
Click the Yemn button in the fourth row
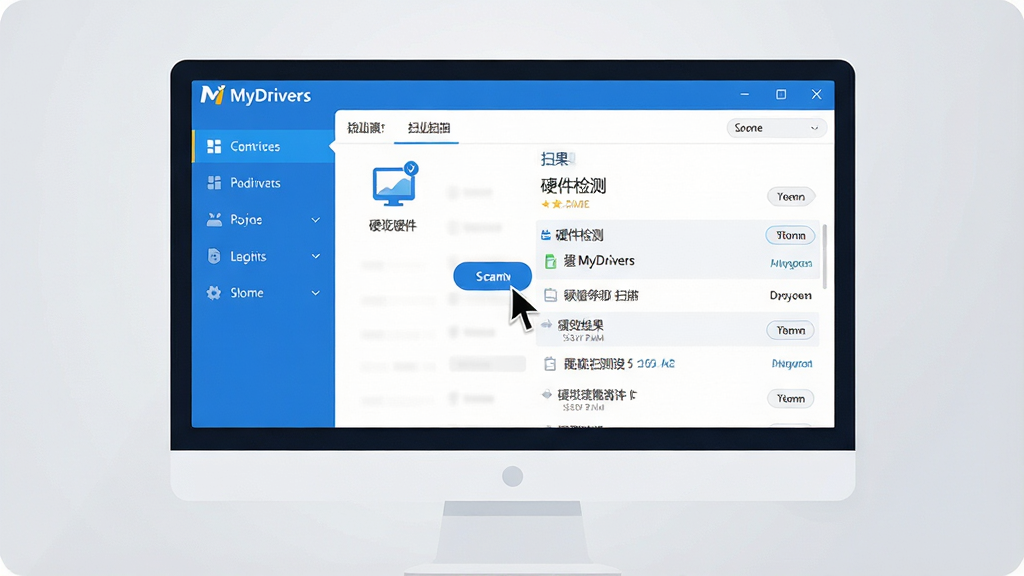(x=790, y=330)
